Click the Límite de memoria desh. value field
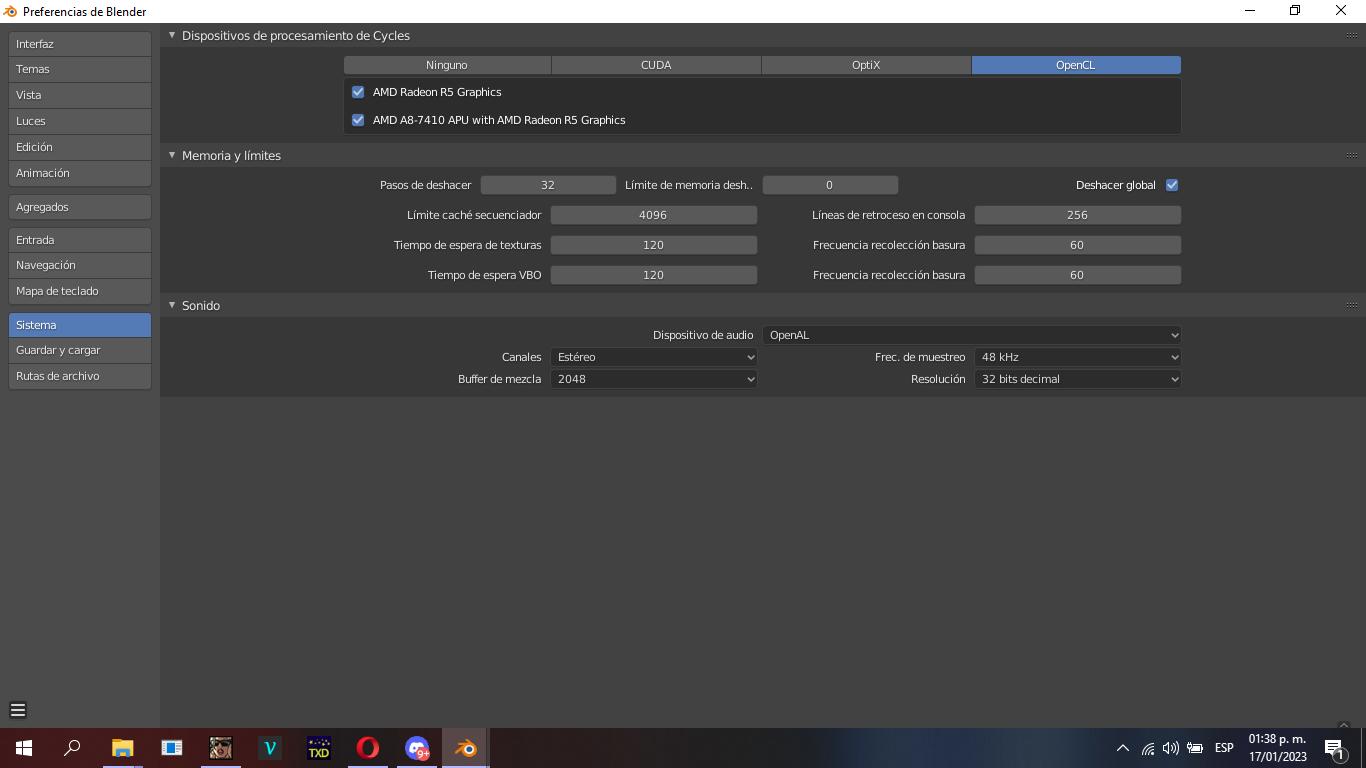Viewport: 1366px width, 768px height. pos(830,185)
